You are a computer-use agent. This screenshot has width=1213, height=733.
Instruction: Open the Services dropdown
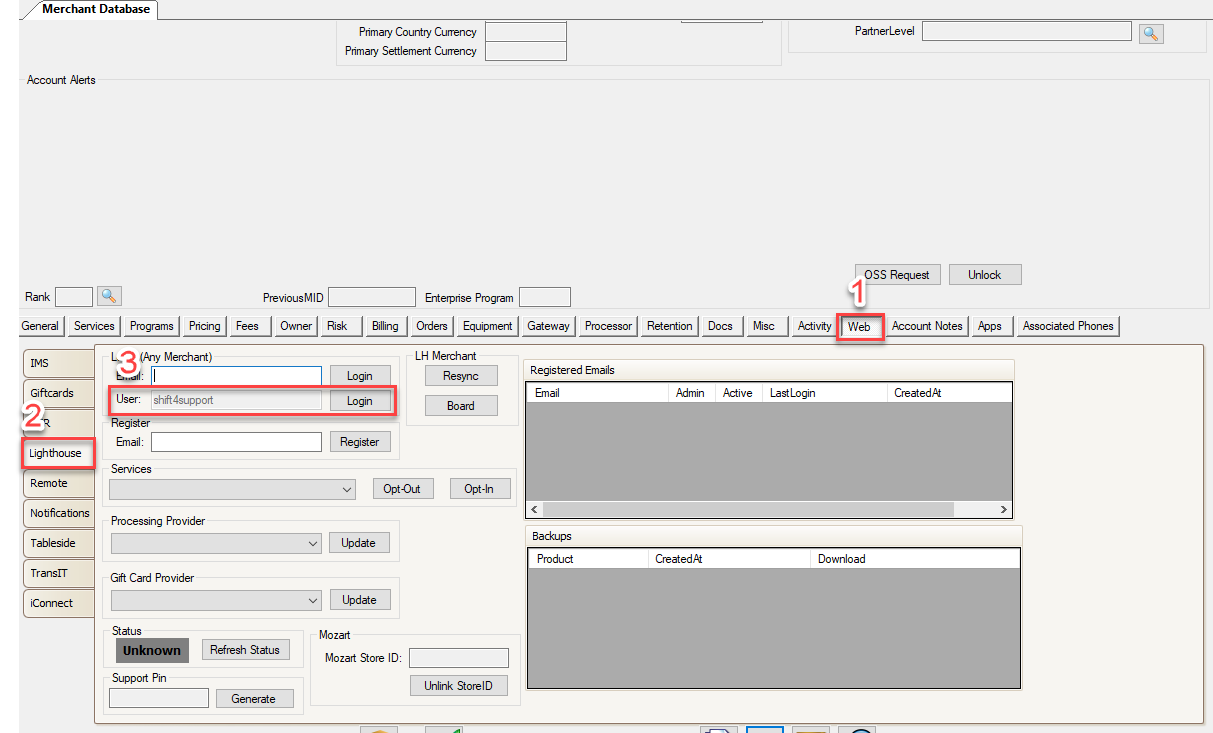[x=347, y=490]
